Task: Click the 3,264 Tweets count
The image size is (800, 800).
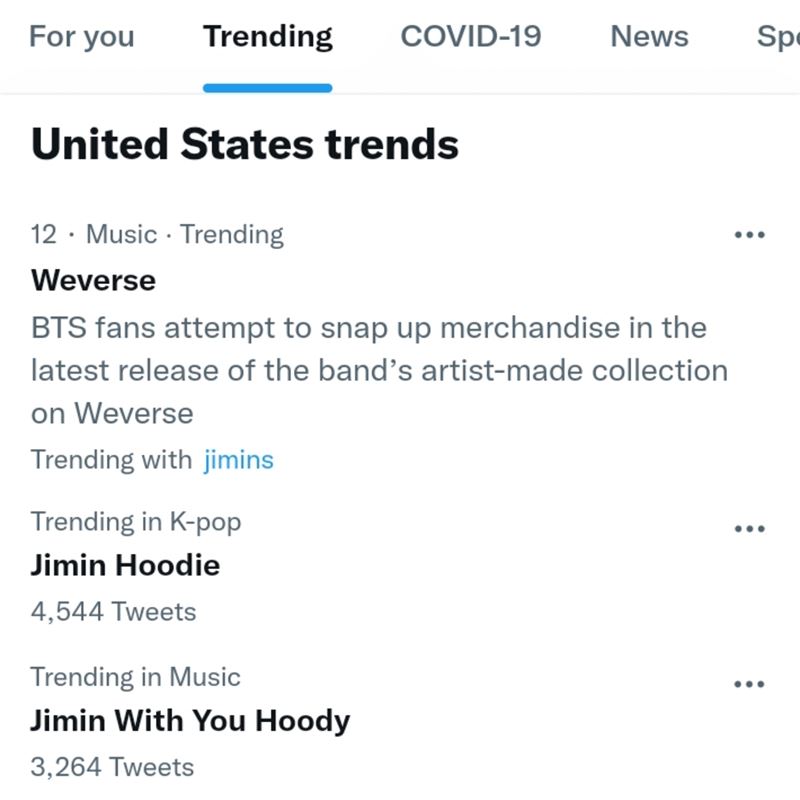Action: 112,767
